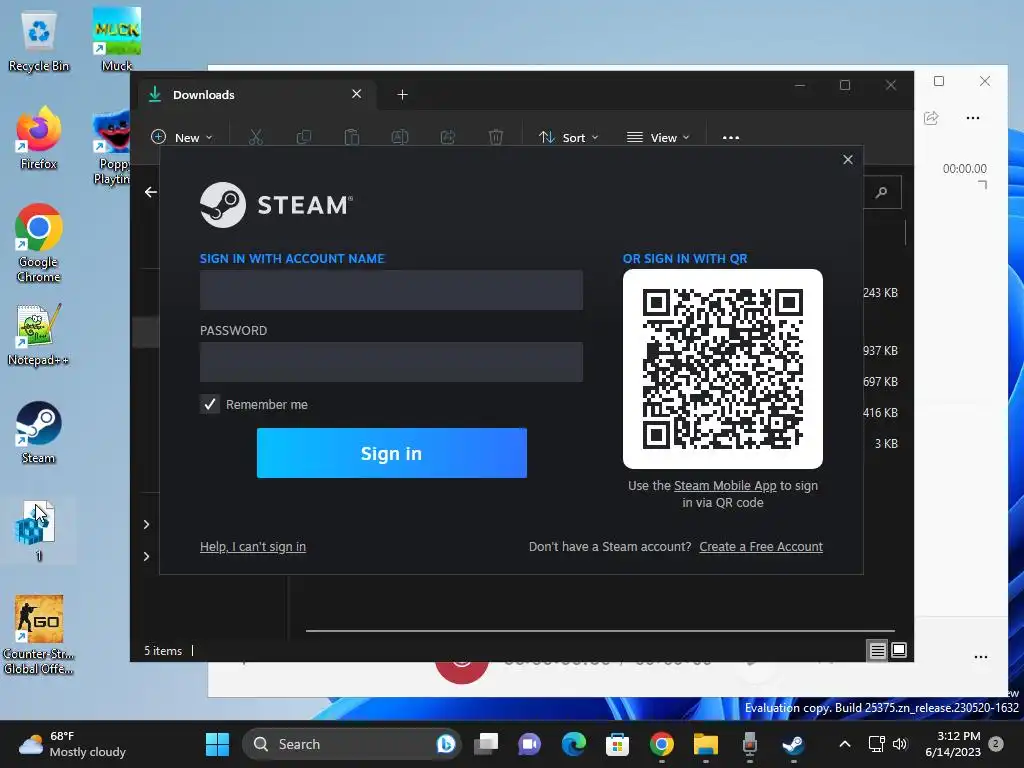Open the volume control in system tray
The height and width of the screenshot is (768, 1024).
click(x=900, y=744)
